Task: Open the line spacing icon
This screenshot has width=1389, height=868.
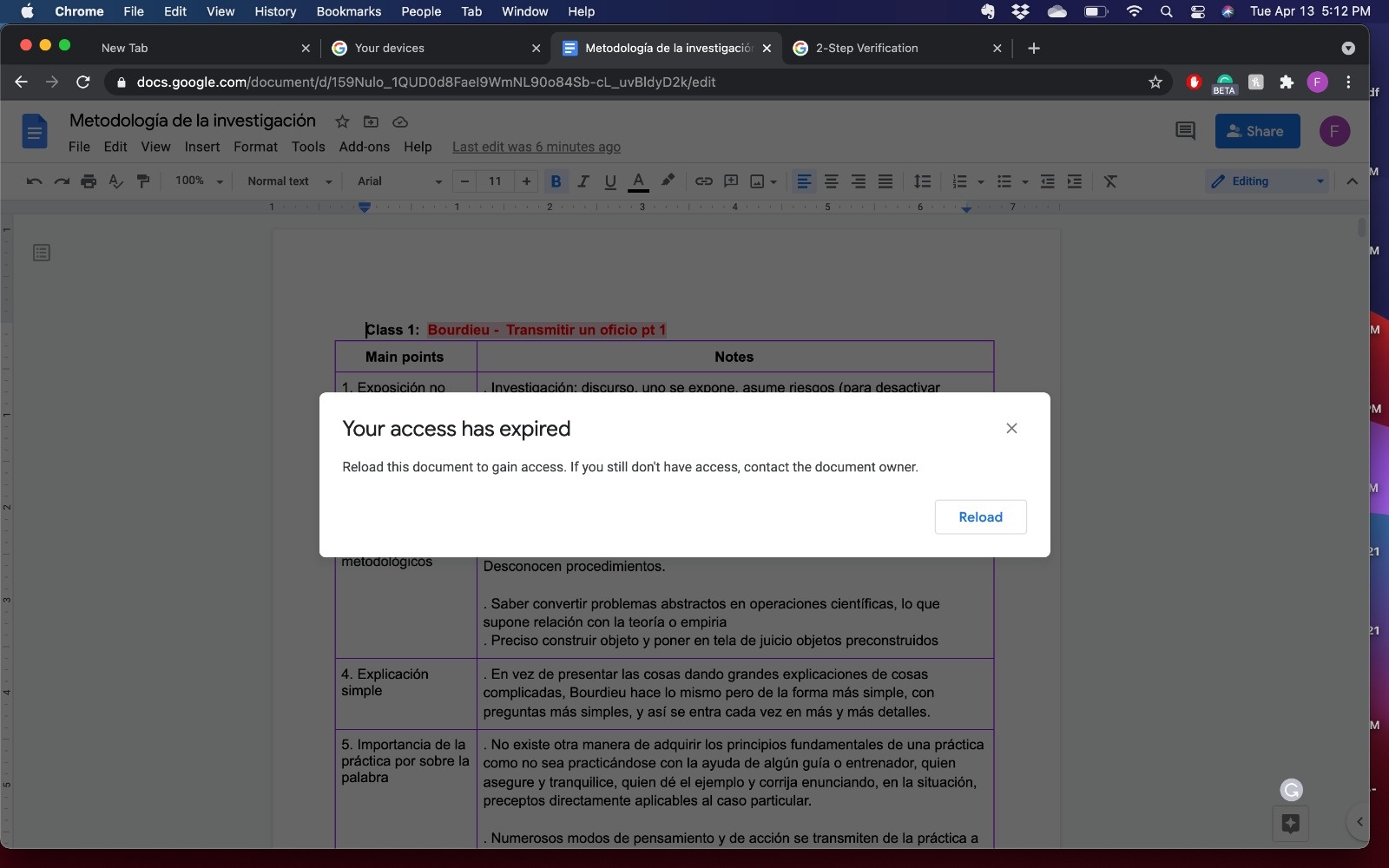Action: (922, 181)
